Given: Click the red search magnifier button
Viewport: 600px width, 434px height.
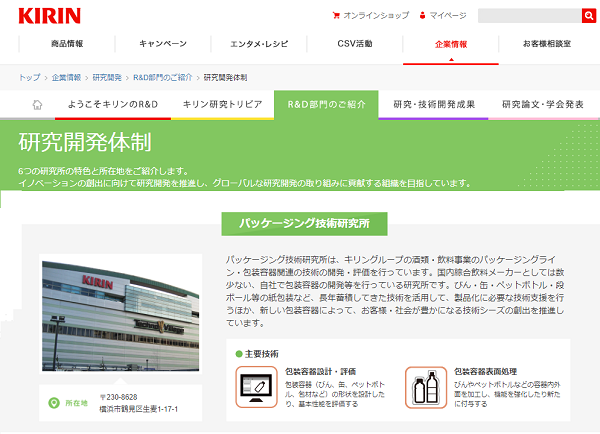Looking at the screenshot, I should click(589, 16).
